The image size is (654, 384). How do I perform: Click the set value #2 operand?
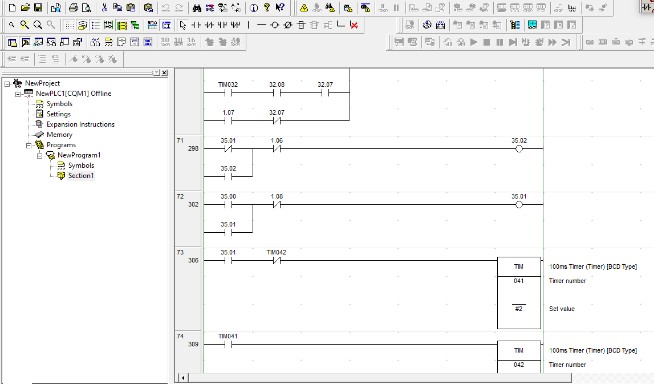point(519,309)
